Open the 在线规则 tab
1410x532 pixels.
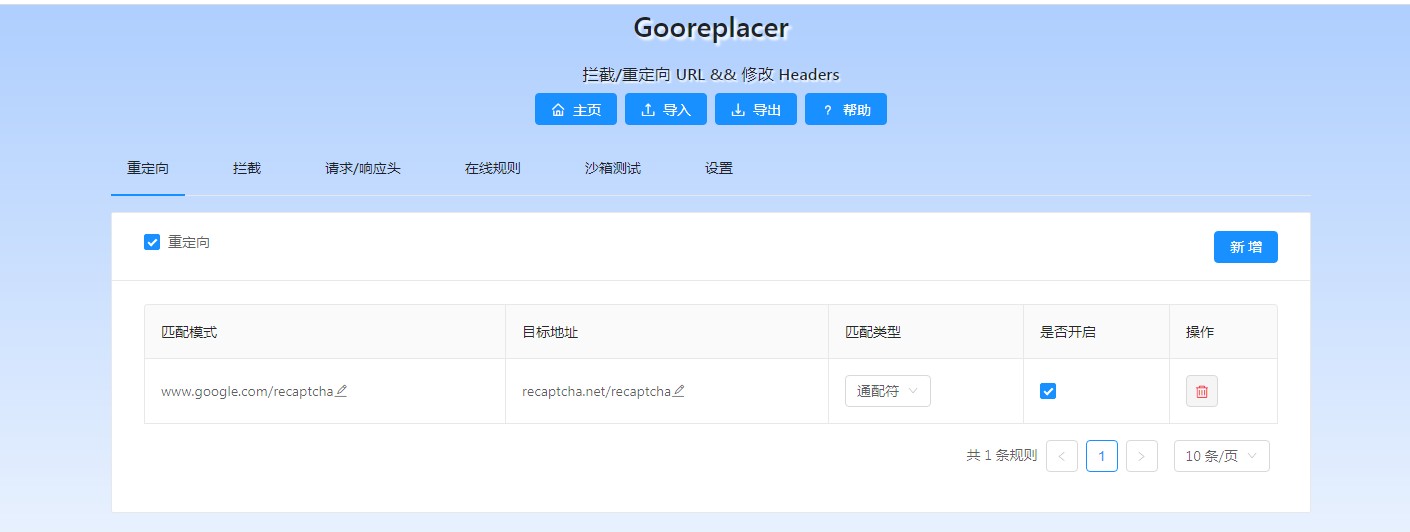click(x=493, y=168)
